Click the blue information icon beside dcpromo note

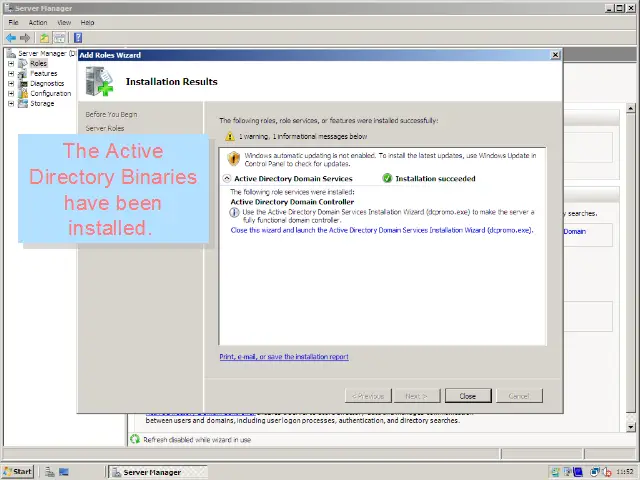234,212
